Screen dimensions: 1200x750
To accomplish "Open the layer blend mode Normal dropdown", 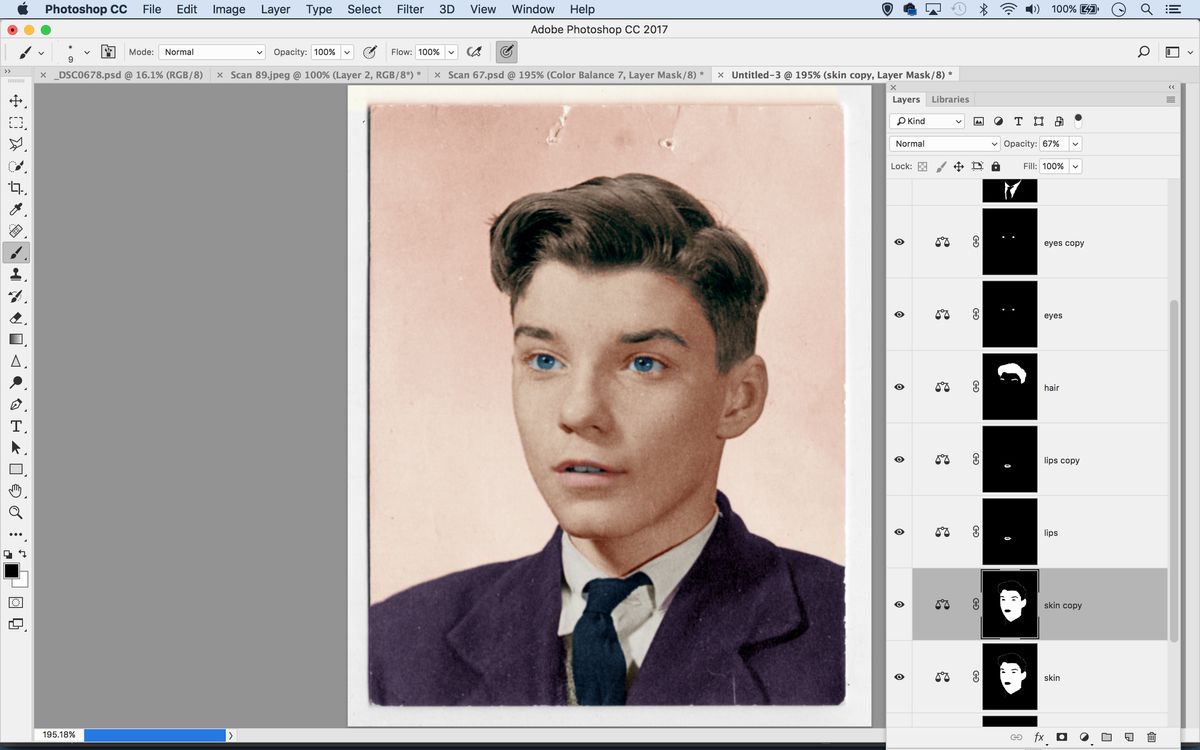I will 944,144.
